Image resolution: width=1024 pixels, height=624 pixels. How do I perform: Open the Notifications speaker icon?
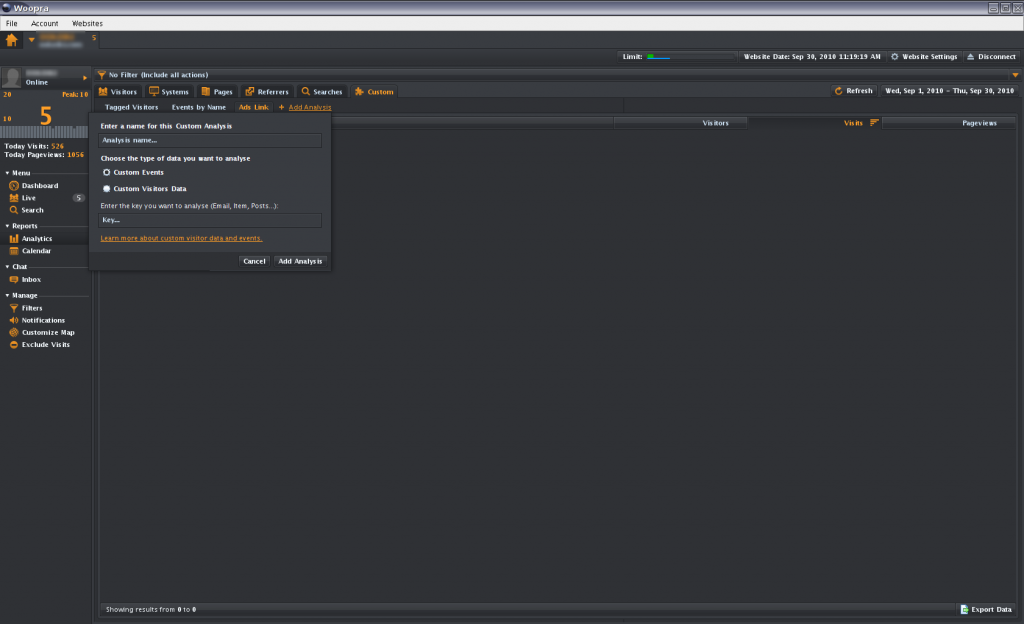click(14, 320)
